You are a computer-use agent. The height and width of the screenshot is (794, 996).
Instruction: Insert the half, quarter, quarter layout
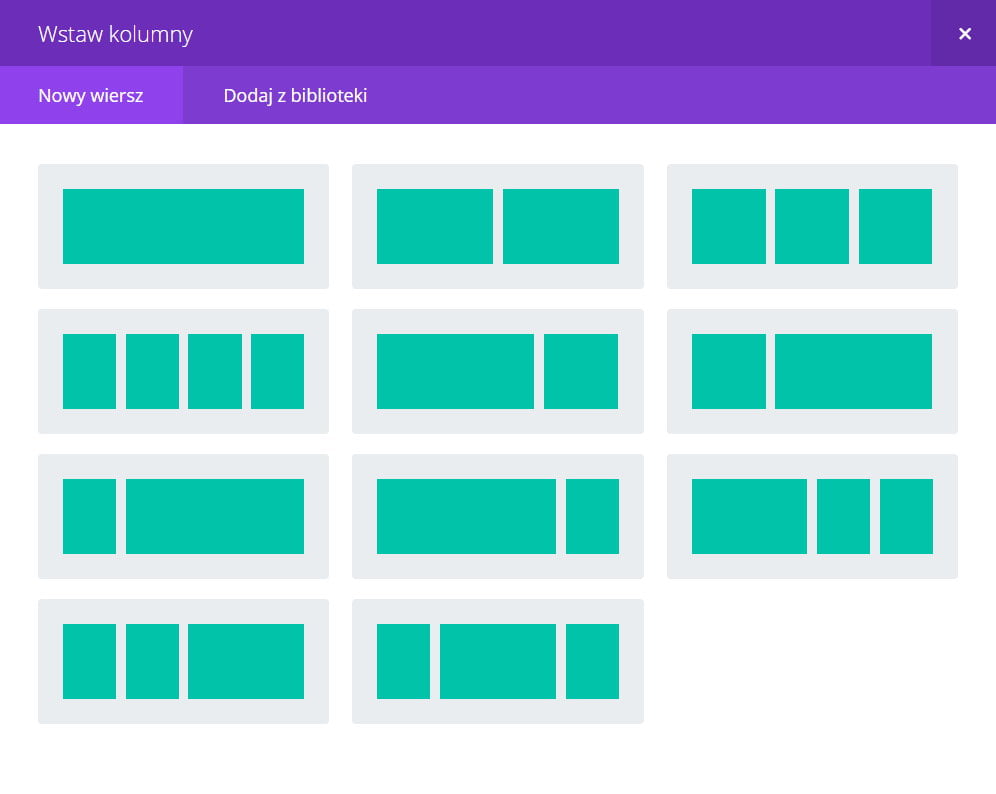tap(812, 516)
